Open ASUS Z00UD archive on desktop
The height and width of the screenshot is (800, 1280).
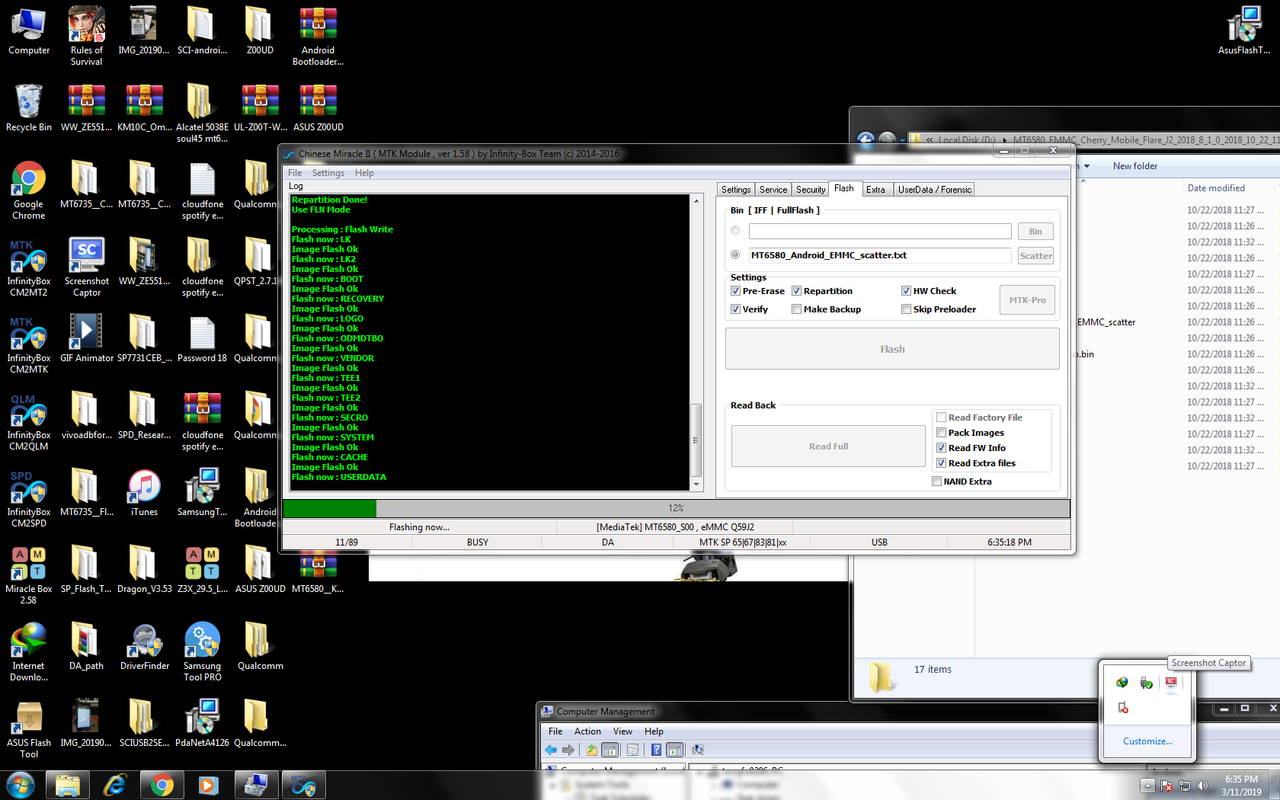[318, 108]
